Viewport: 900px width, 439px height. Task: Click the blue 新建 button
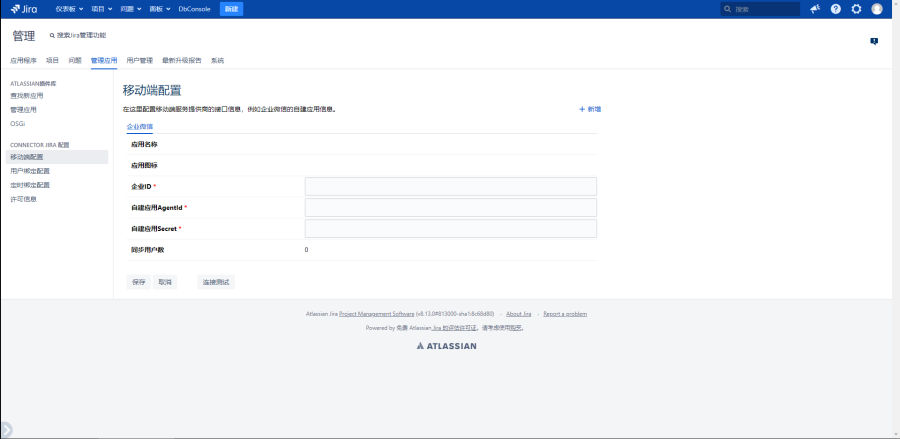(231, 9)
